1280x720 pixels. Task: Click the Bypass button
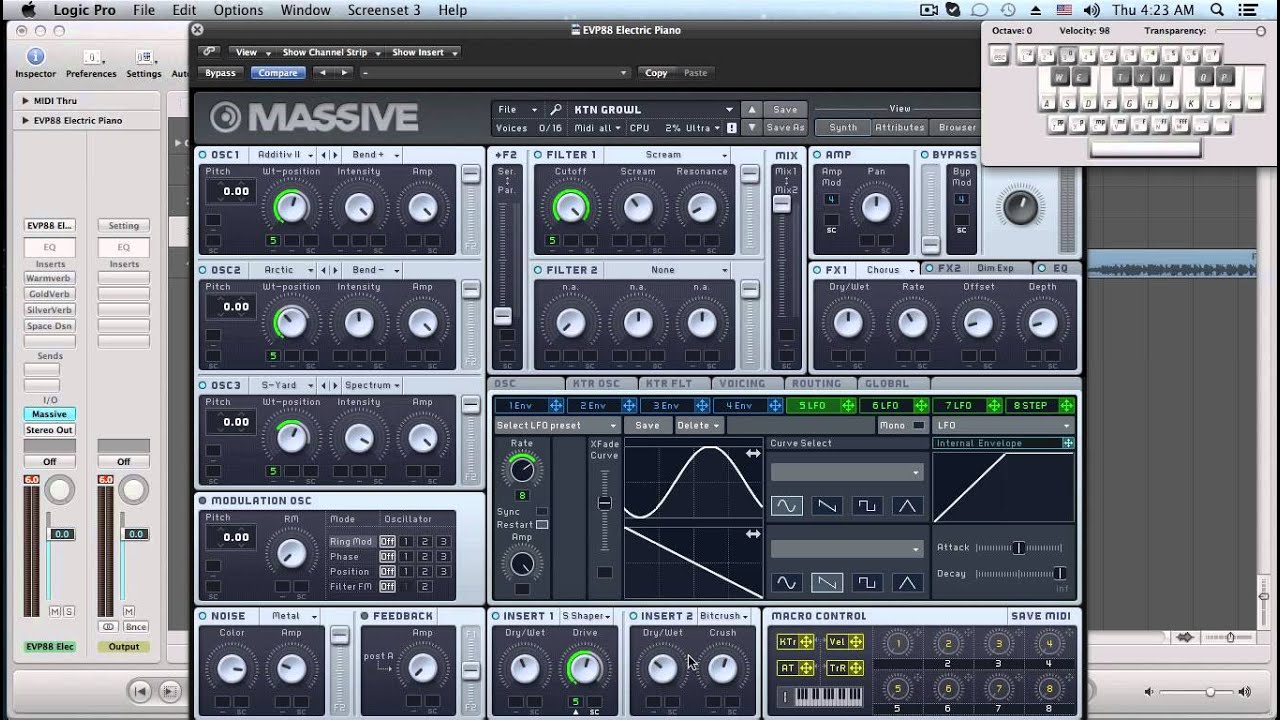(x=220, y=73)
